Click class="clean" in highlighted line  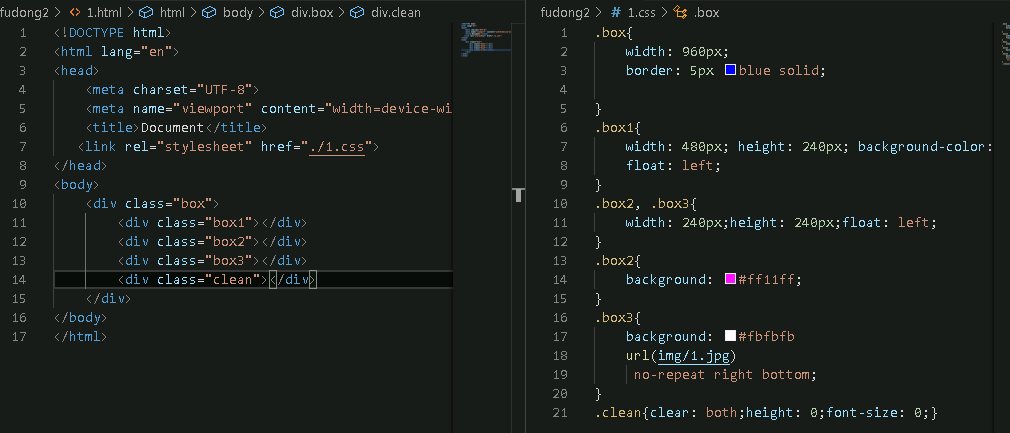point(208,280)
